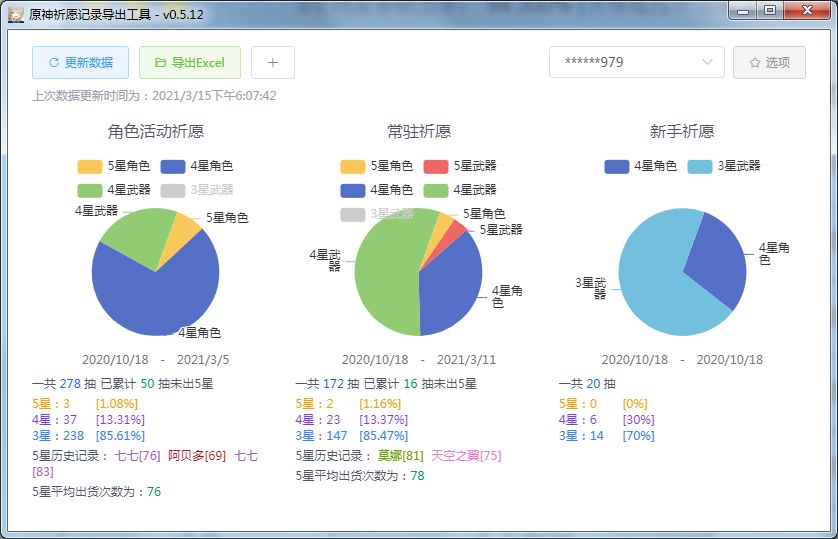The image size is (838, 539).
Task: Click the 新手祈愿 chart title
Action: click(682, 131)
